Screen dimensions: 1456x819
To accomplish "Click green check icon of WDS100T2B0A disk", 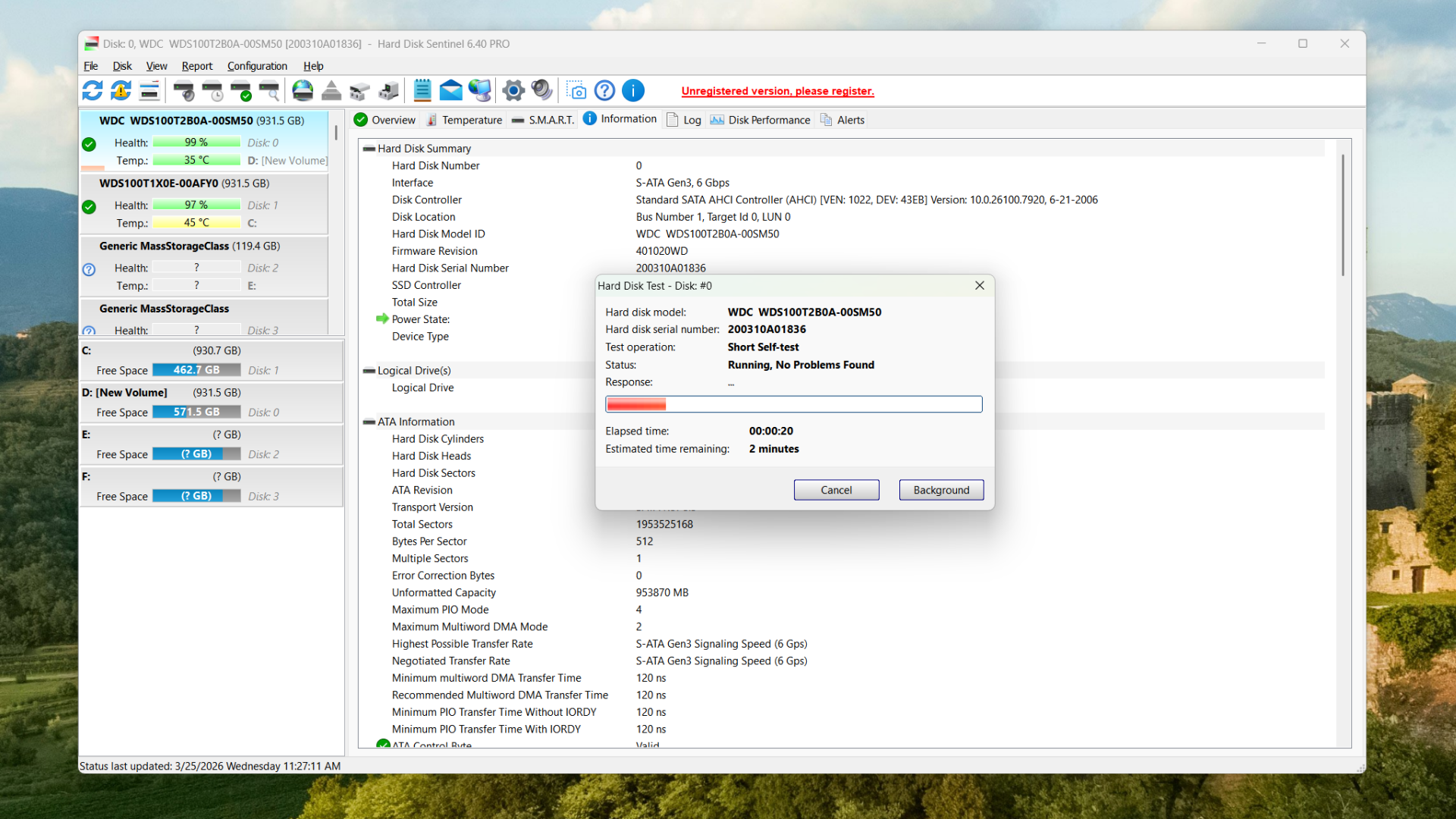I will click(x=89, y=144).
